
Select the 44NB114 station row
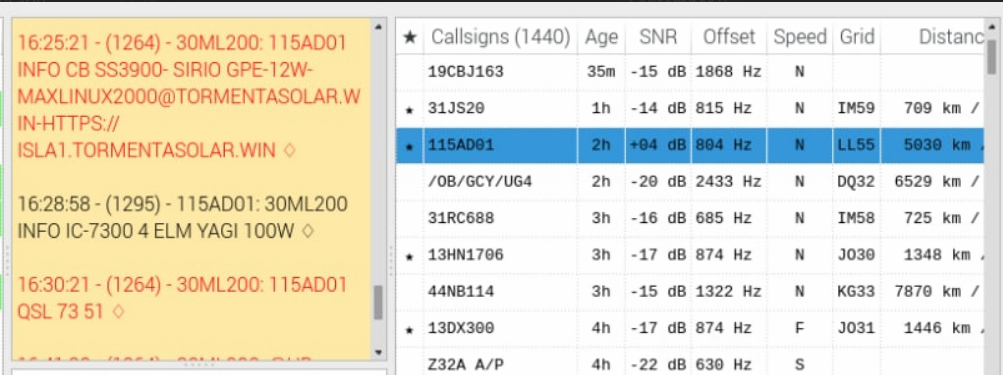pos(690,292)
